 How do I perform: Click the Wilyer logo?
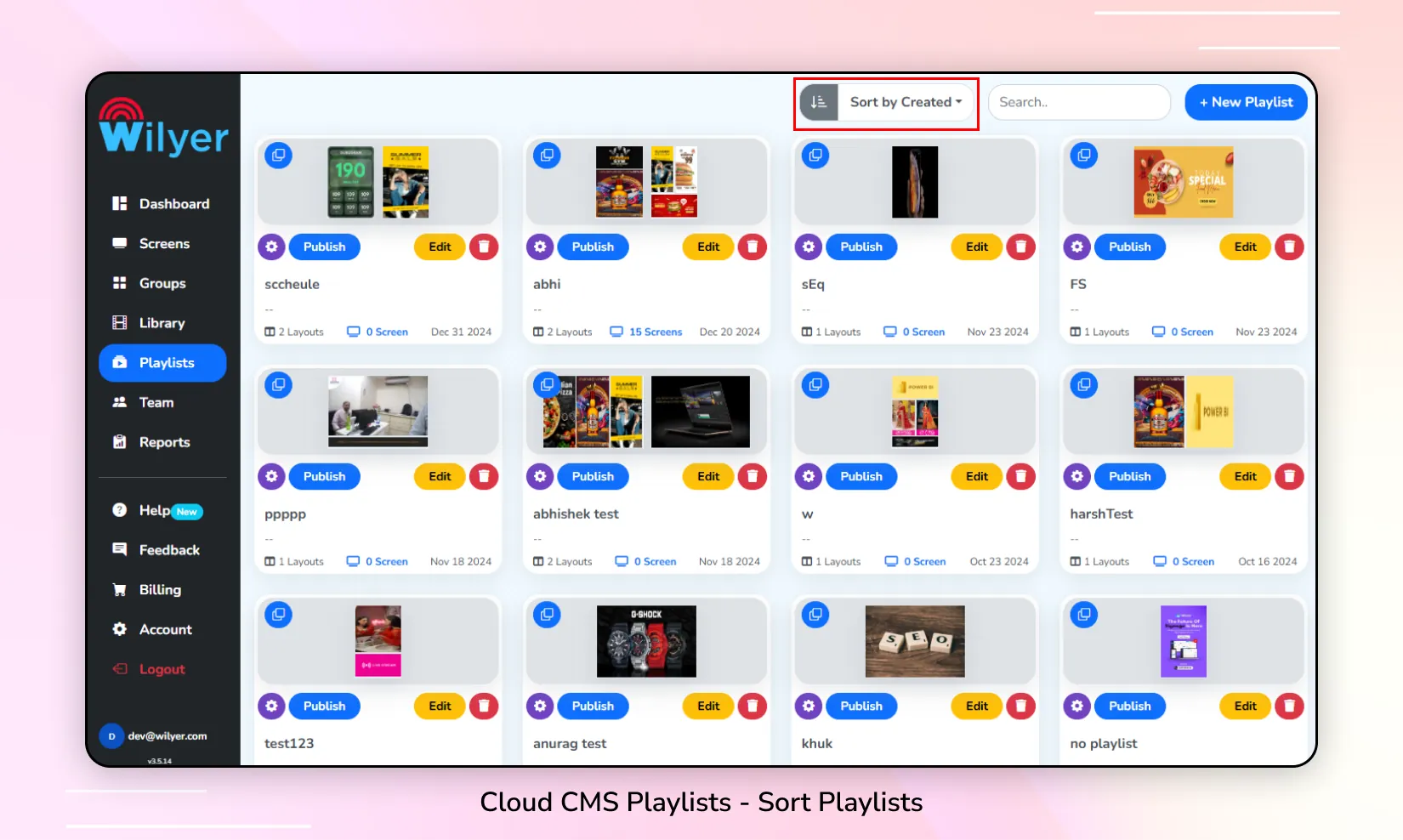163,127
